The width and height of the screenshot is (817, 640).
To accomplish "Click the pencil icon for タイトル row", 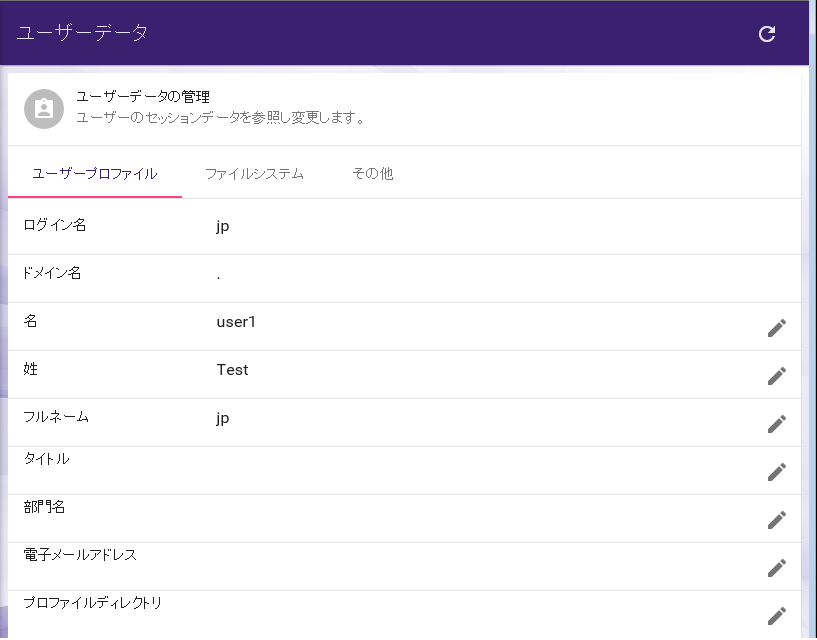I will coord(776,472).
